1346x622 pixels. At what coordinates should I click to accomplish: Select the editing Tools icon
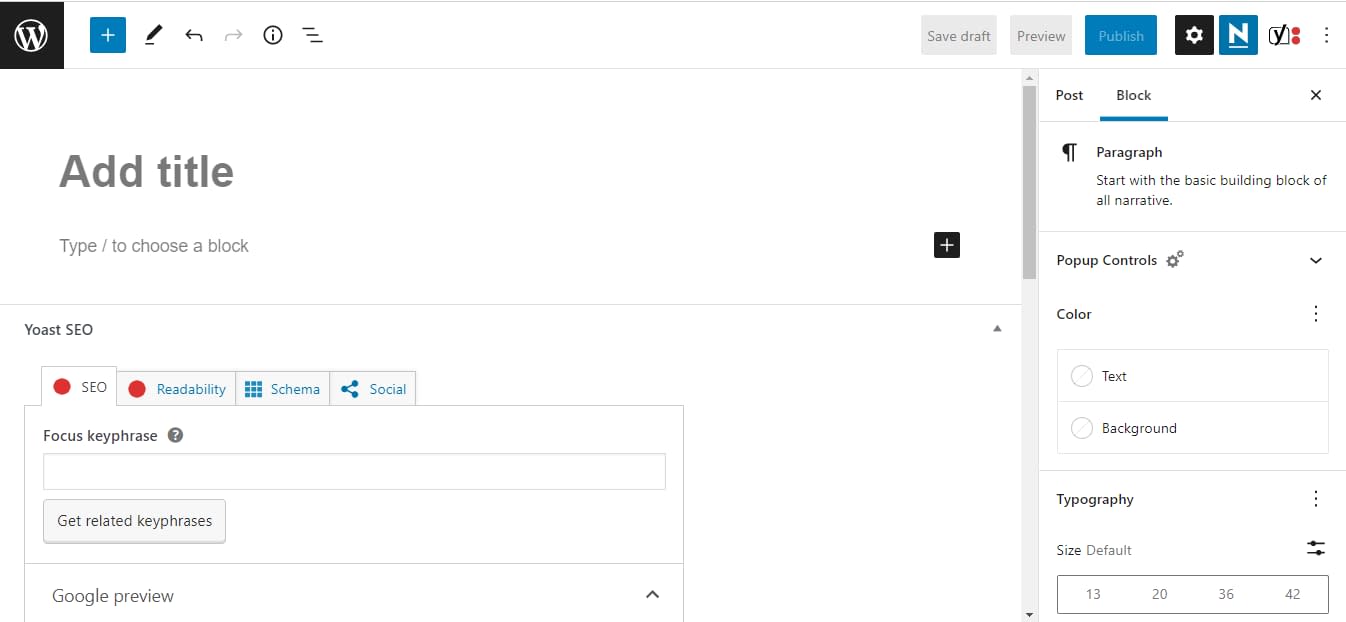[153, 35]
